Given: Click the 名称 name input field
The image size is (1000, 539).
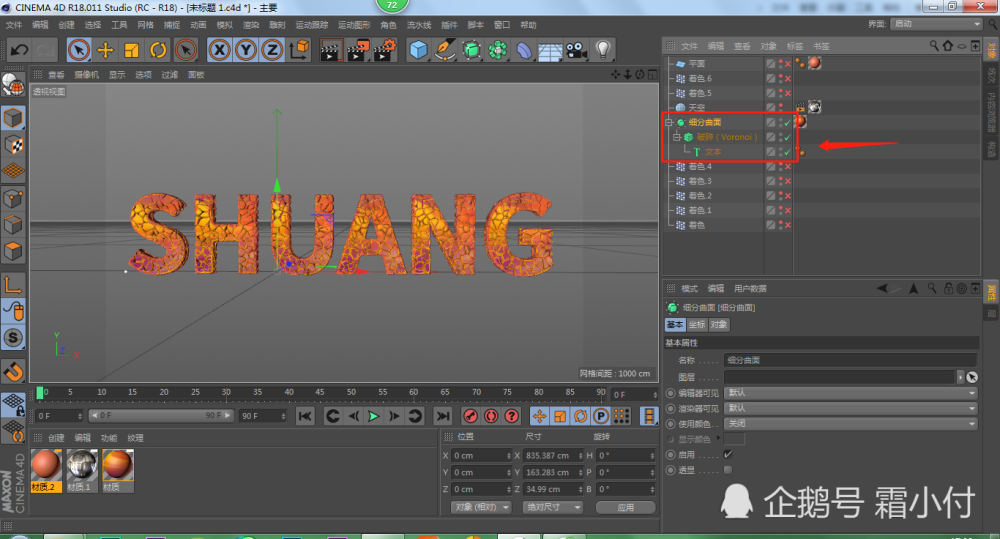Looking at the screenshot, I should click(x=850, y=360).
